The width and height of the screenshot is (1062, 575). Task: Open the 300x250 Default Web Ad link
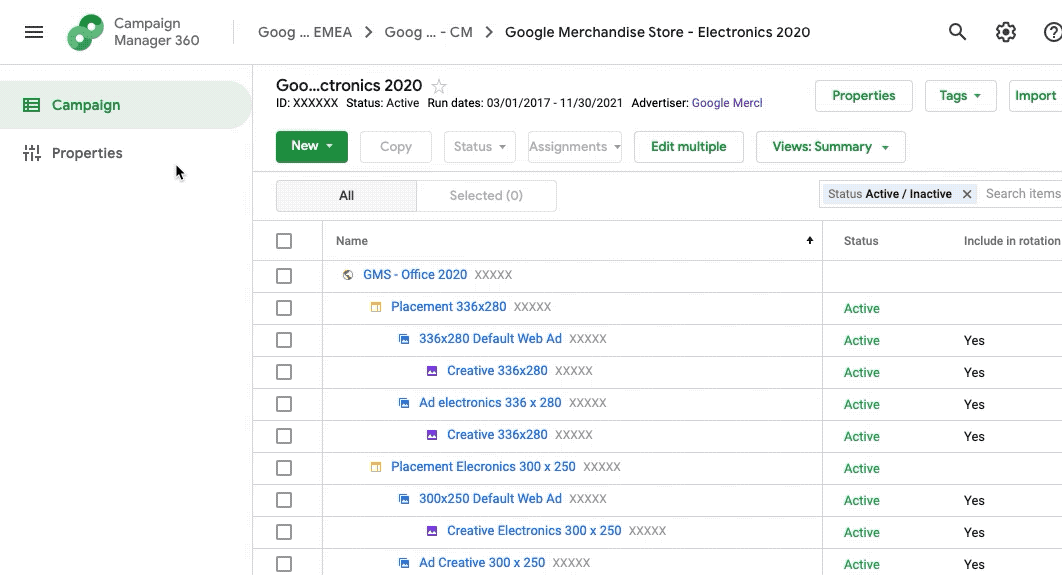490,499
